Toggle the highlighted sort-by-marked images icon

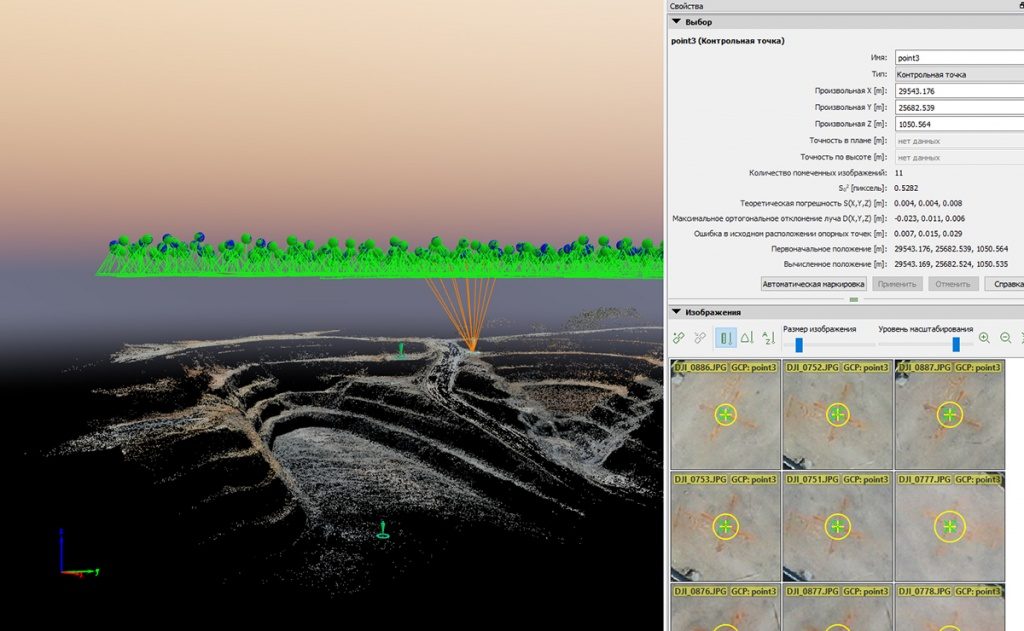[725, 338]
